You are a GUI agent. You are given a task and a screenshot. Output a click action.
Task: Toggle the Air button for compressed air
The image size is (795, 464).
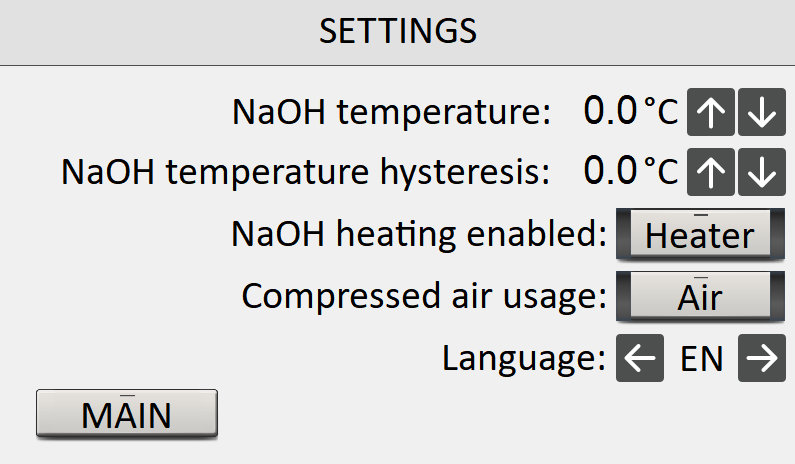[x=699, y=296]
